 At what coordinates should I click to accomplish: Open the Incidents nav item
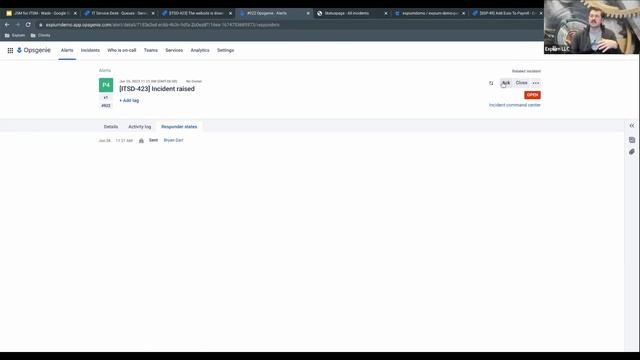coord(90,50)
